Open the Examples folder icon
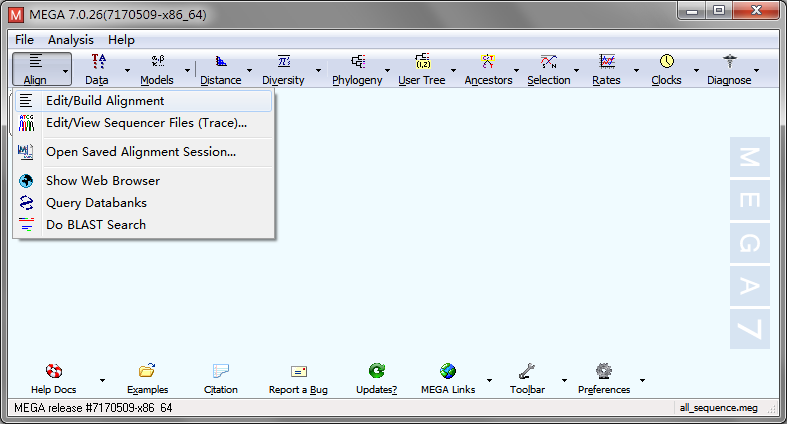 pos(147,371)
